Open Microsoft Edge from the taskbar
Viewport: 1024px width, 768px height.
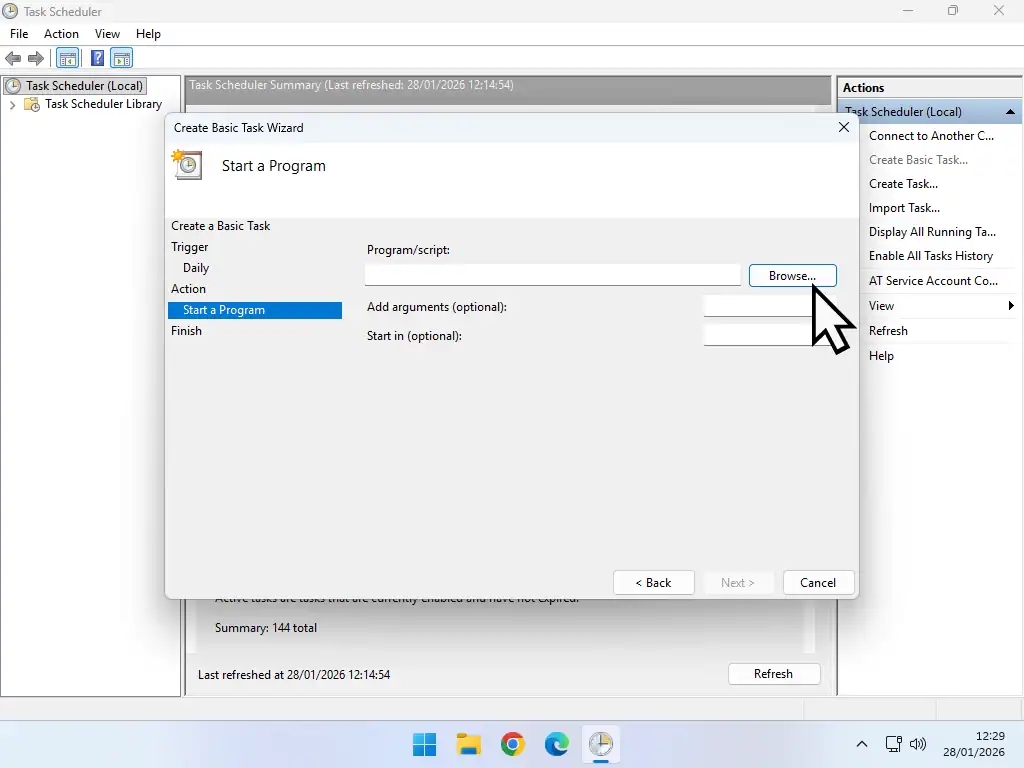(556, 744)
